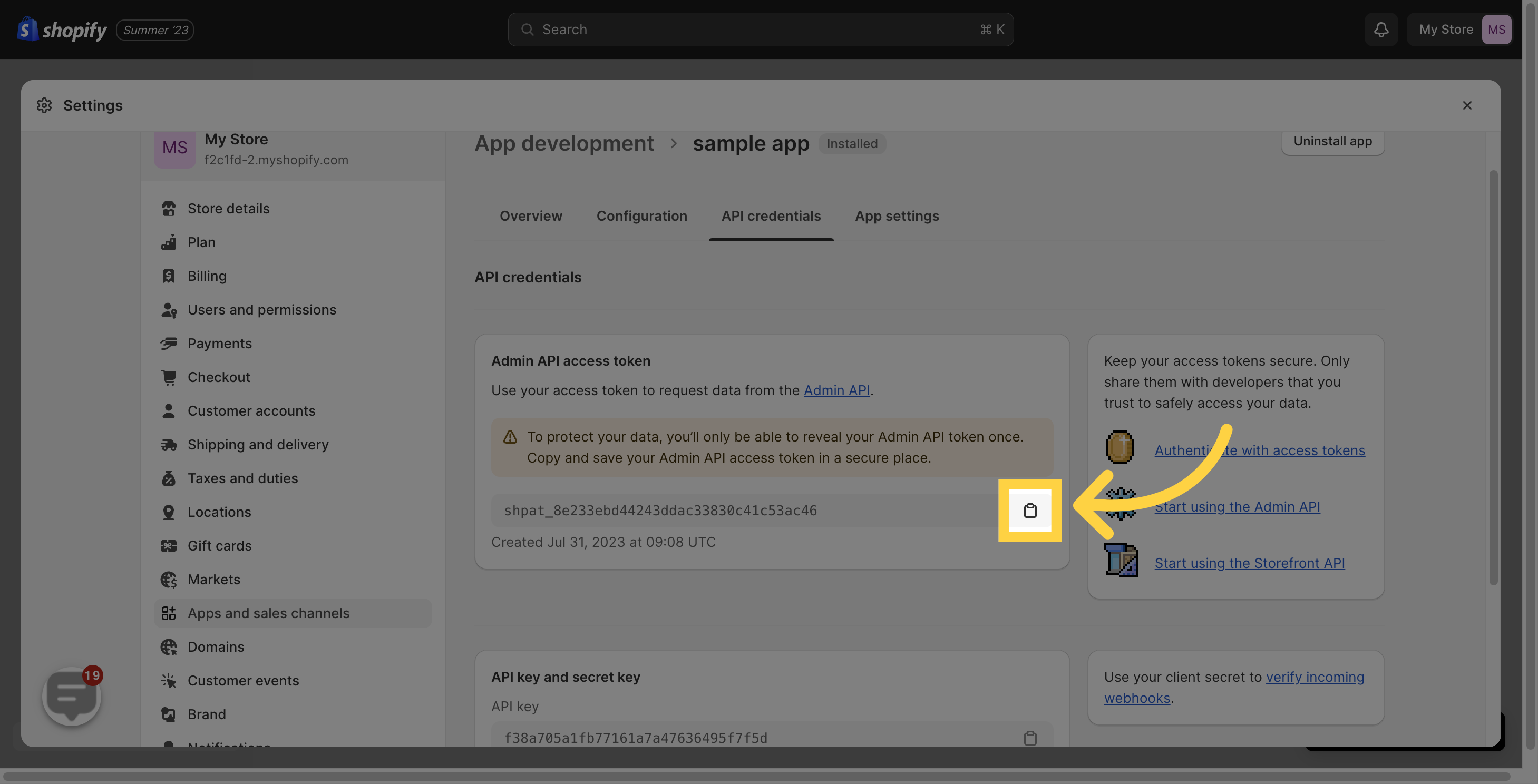Click the copy icon for API key
The width and height of the screenshot is (1538, 784).
(1029, 738)
